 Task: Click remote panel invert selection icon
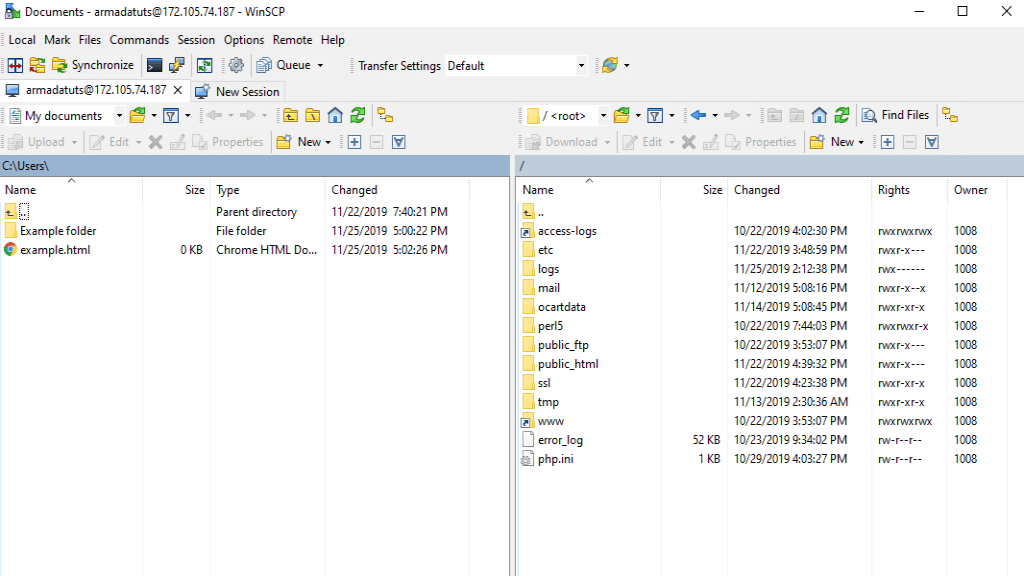click(x=932, y=142)
